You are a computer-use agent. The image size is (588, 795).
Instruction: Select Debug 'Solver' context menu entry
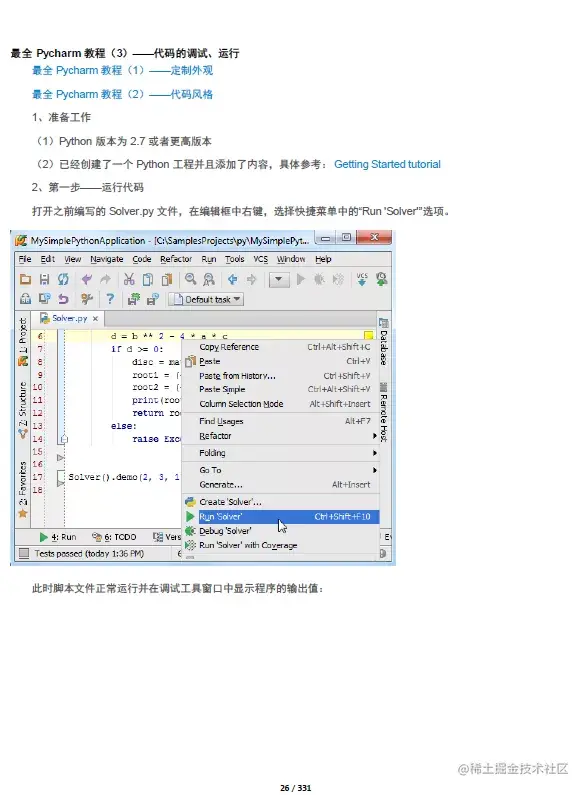(x=281, y=531)
